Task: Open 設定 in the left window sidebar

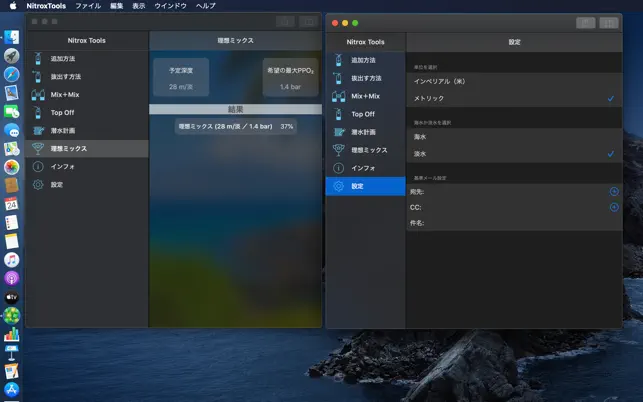Action: 87,185
